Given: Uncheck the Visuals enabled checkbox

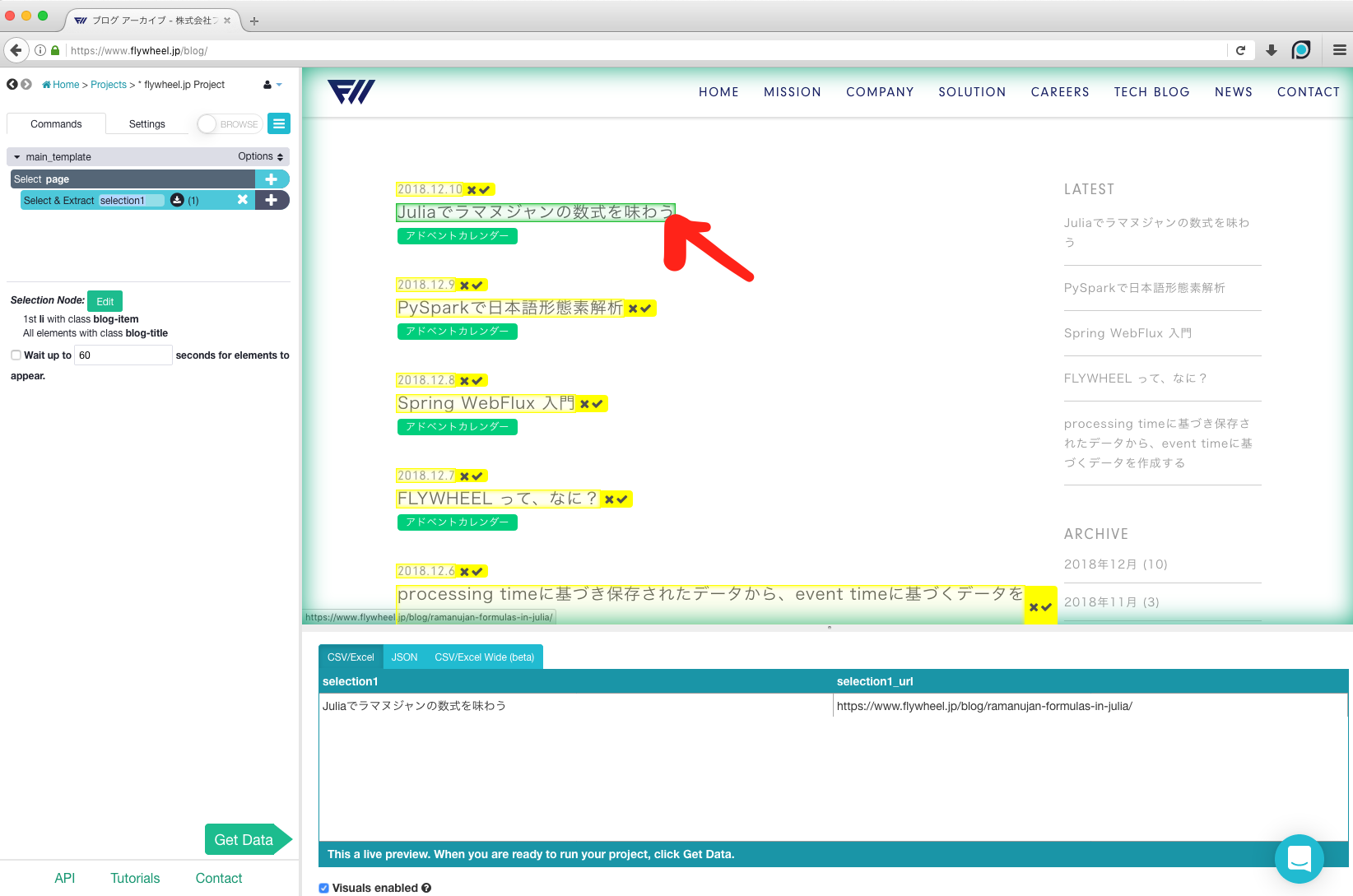Looking at the screenshot, I should point(323,888).
